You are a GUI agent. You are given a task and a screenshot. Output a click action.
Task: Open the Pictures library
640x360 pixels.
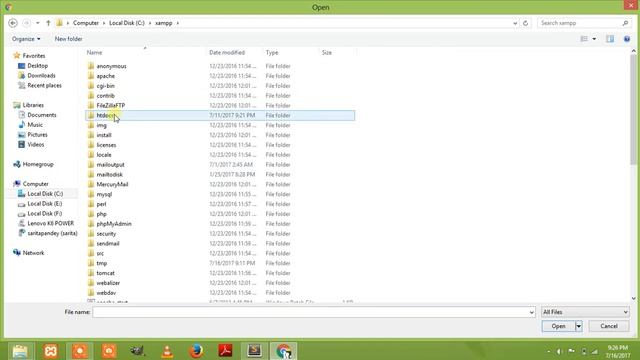pyautogui.click(x=38, y=135)
